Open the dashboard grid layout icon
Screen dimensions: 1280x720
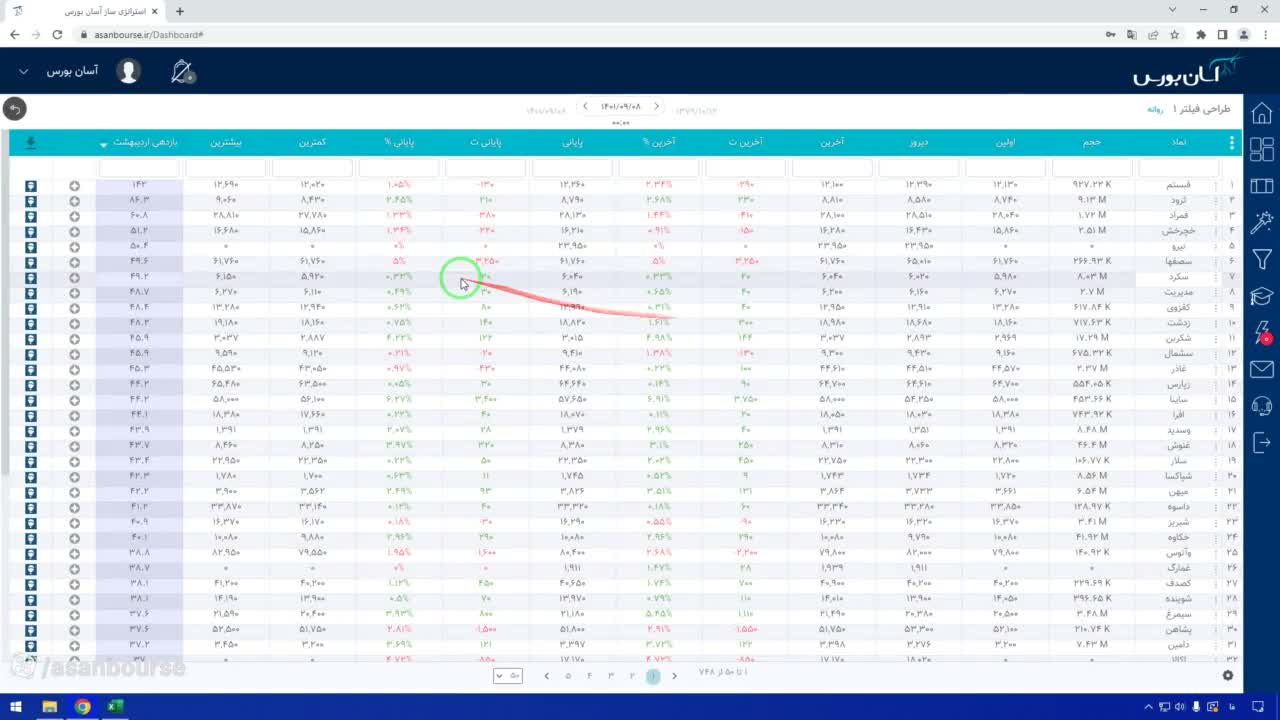click(1262, 149)
